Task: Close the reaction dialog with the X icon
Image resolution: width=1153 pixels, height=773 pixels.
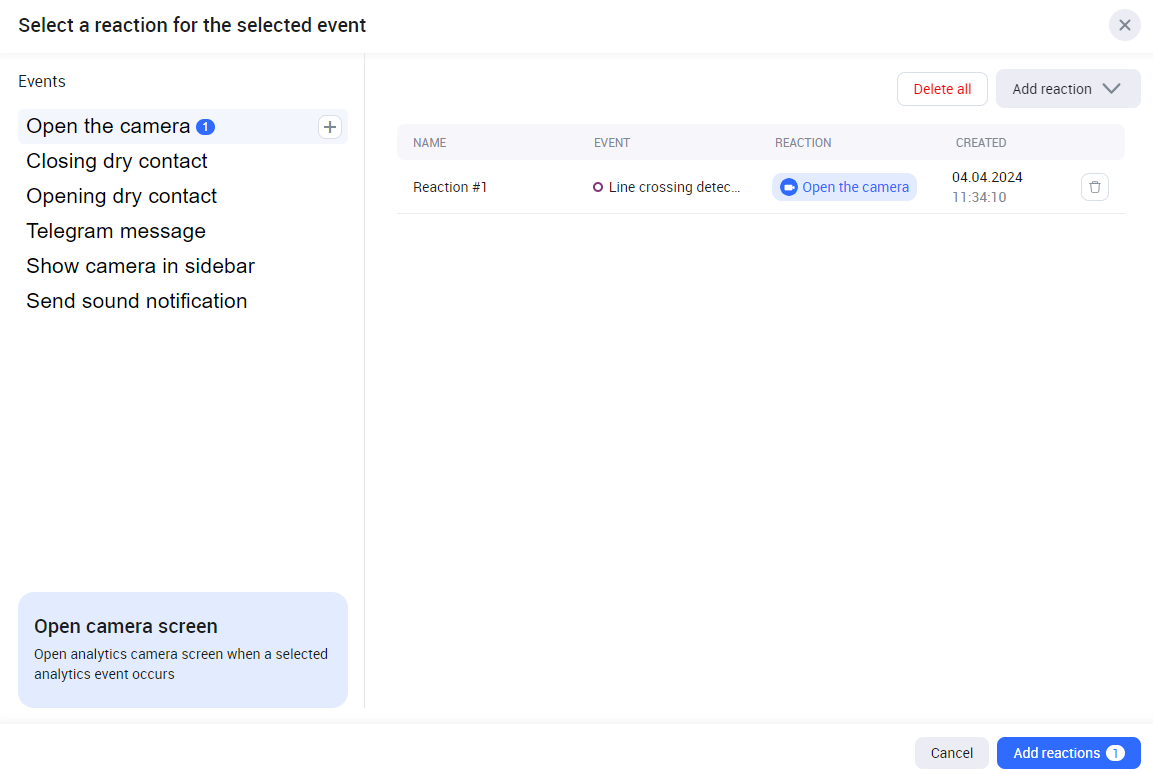Action: click(x=1125, y=25)
